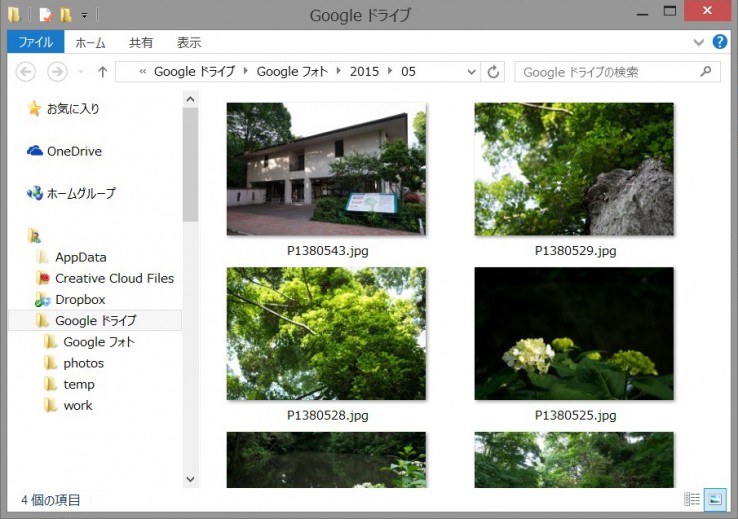Screen dimensions: 738x519
Task: Open OneDrive in the navigation pane
Action: coord(73,151)
